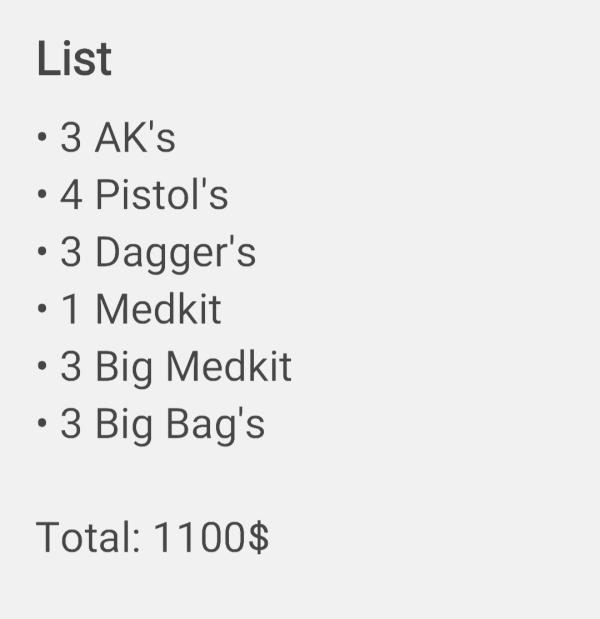
Task: Select the "3 Big Medkit" list line
Action: click(x=175, y=367)
